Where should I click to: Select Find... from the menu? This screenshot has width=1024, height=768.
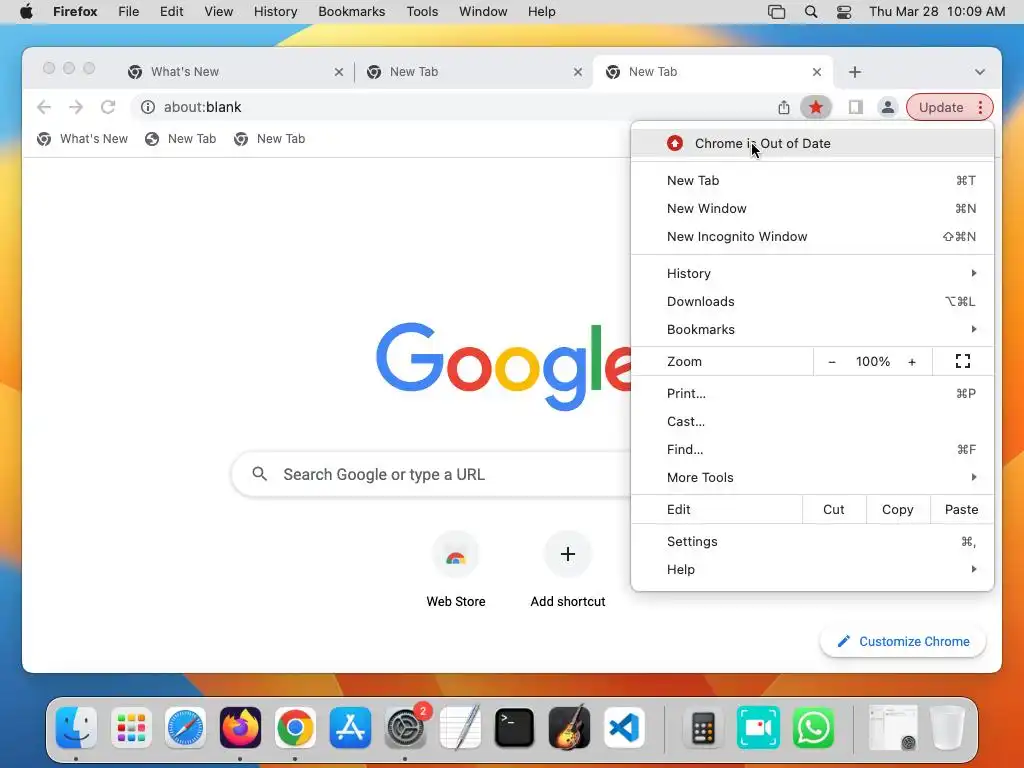point(812,449)
